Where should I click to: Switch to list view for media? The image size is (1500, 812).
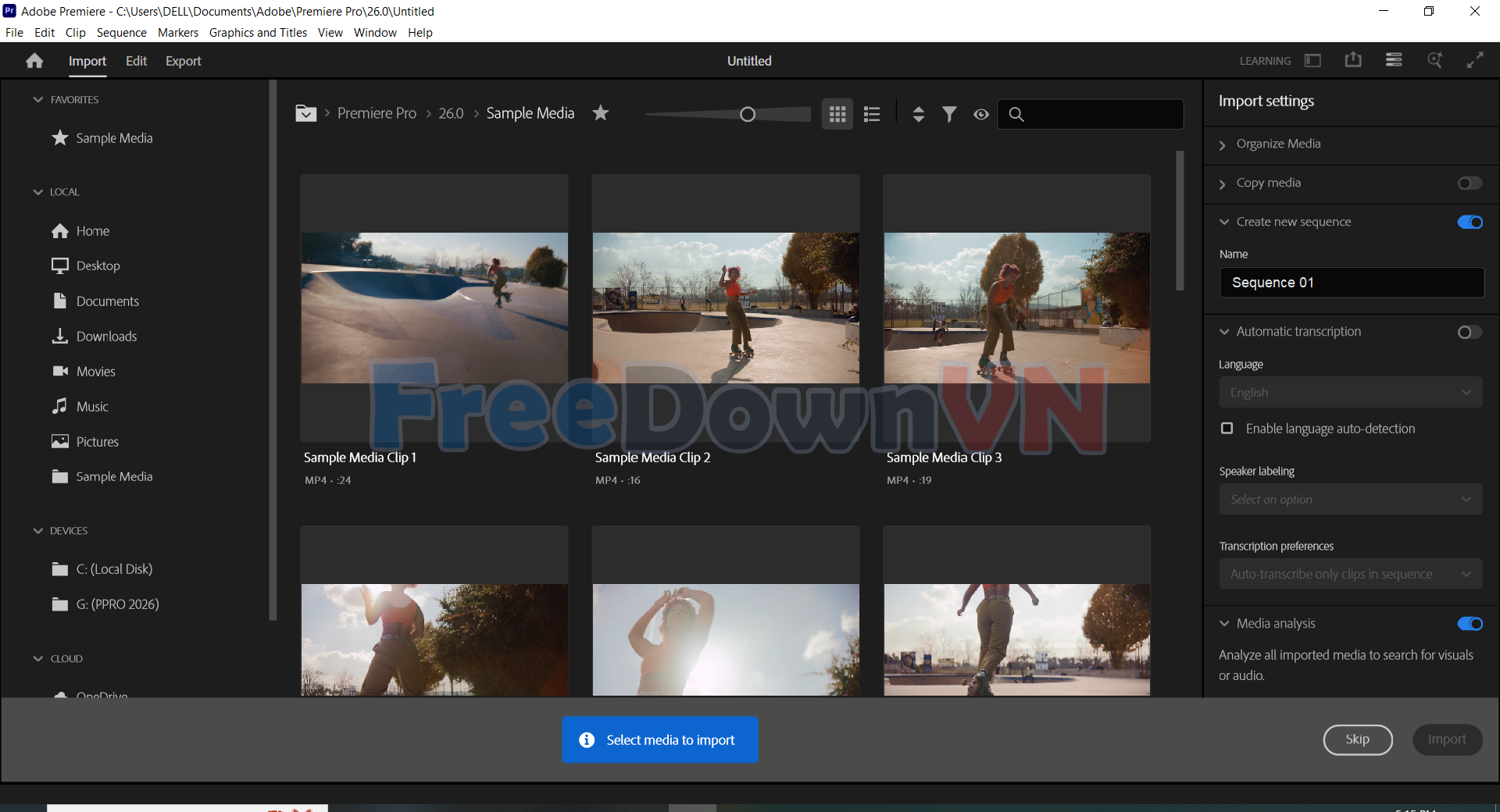871,114
